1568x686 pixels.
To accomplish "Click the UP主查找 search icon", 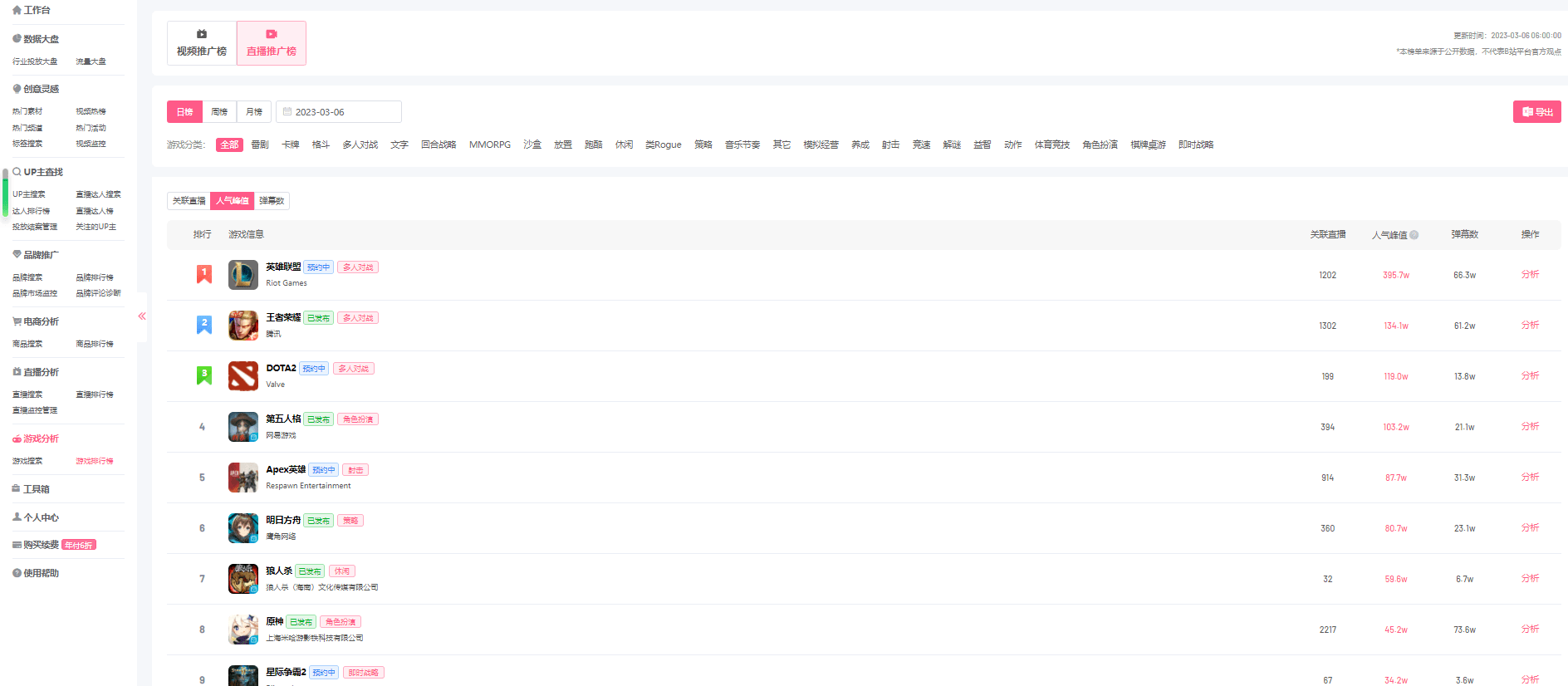I will click(17, 172).
